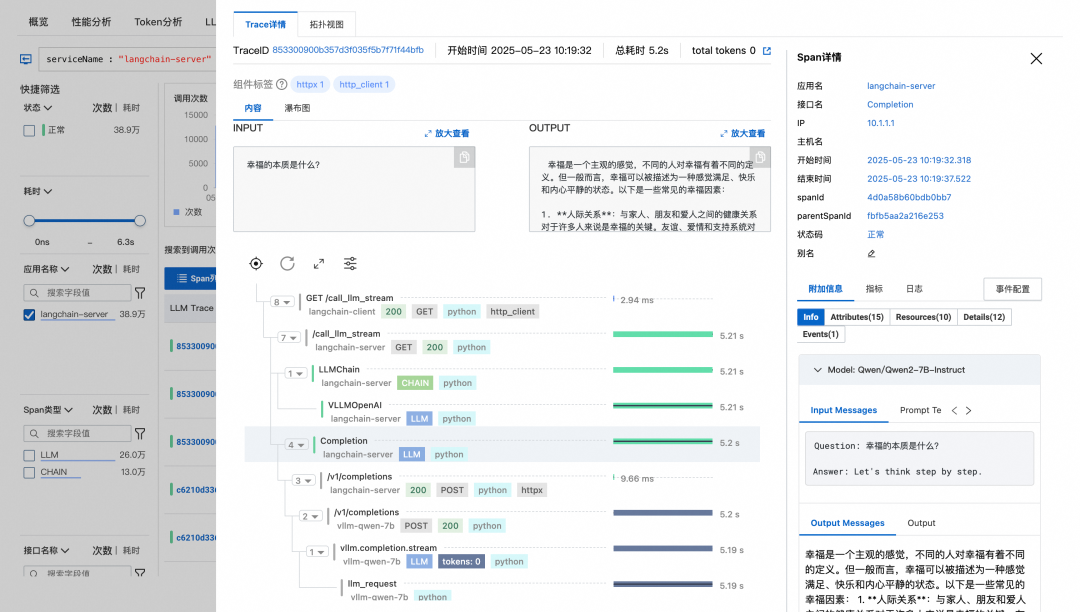Check the LLM span type checkbox

[x=29, y=455]
